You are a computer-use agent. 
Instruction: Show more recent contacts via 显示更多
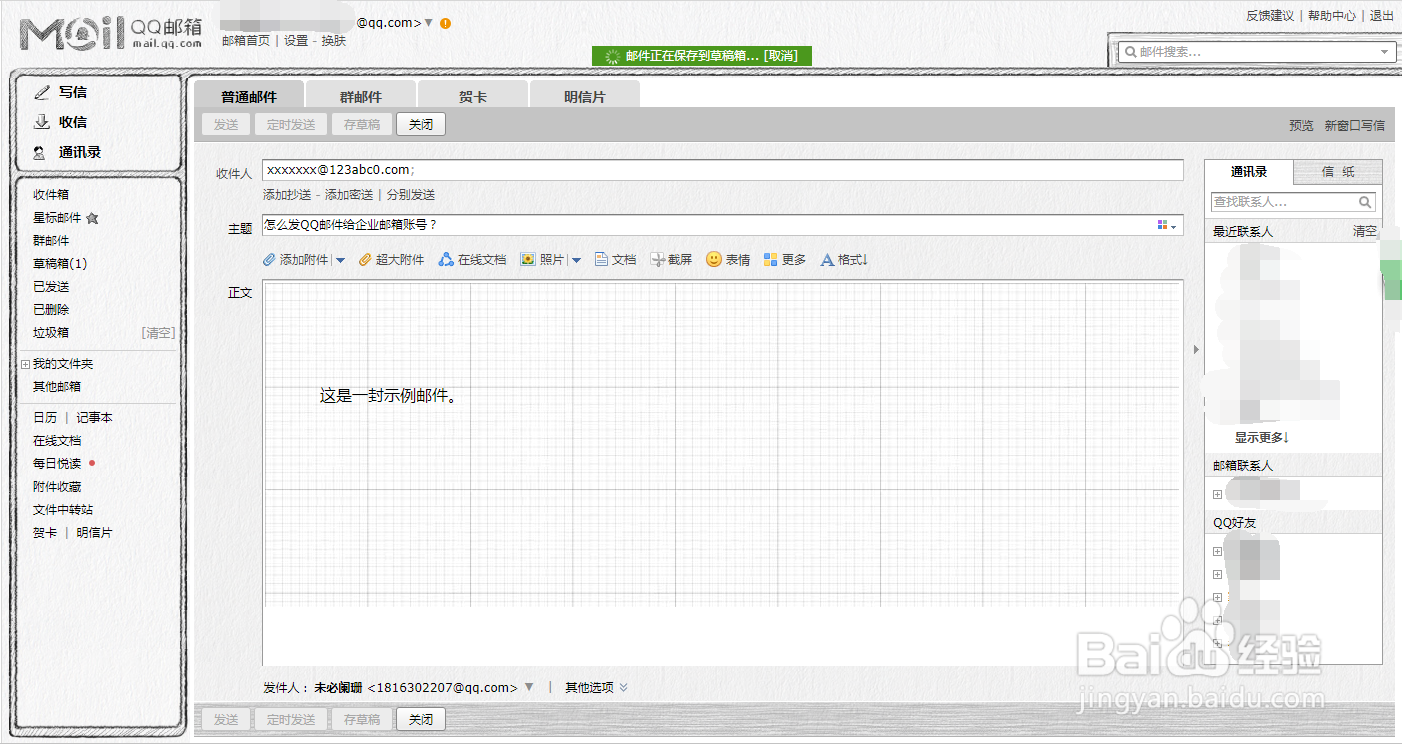click(x=1262, y=438)
